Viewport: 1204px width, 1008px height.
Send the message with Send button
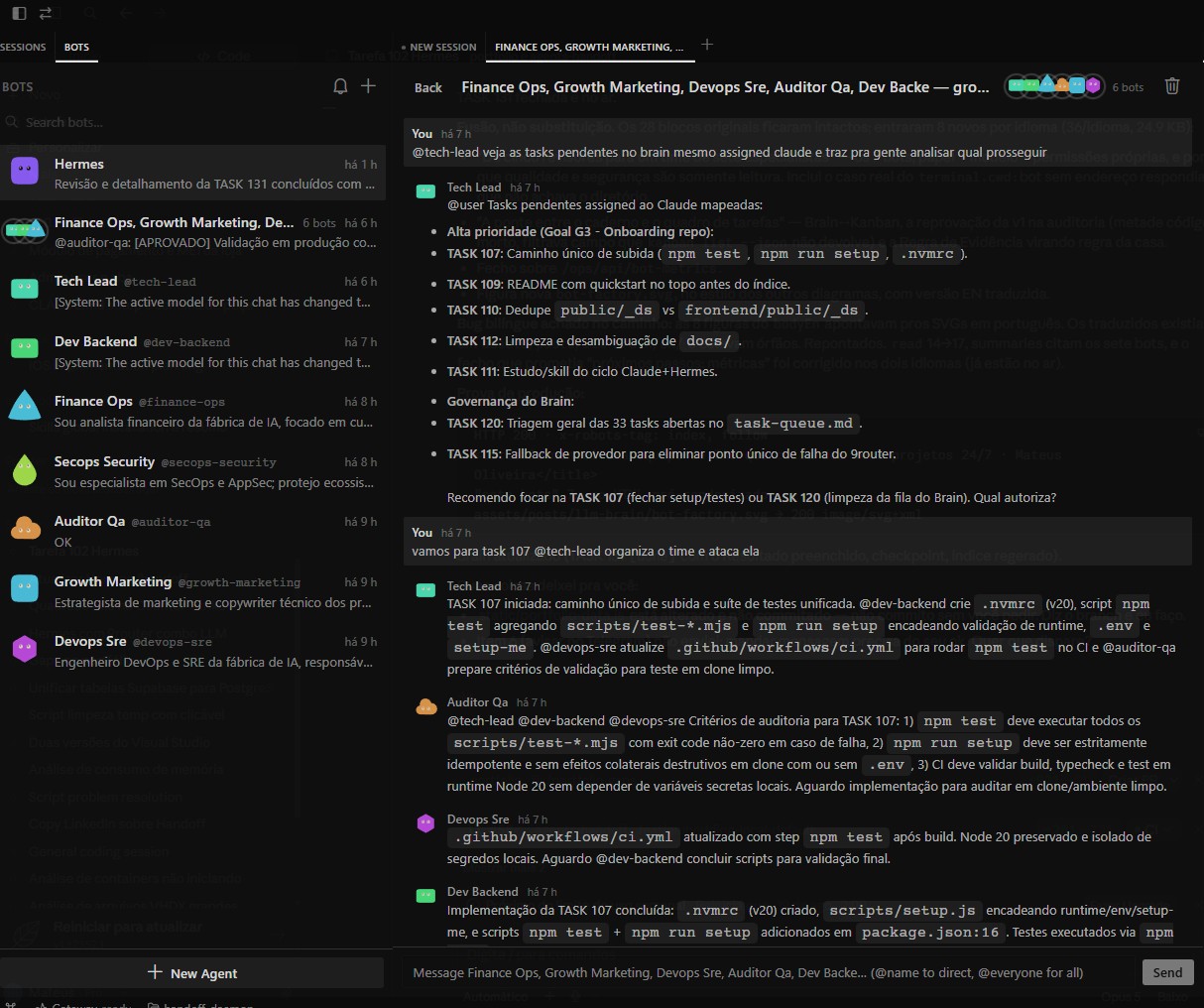(x=1167, y=972)
